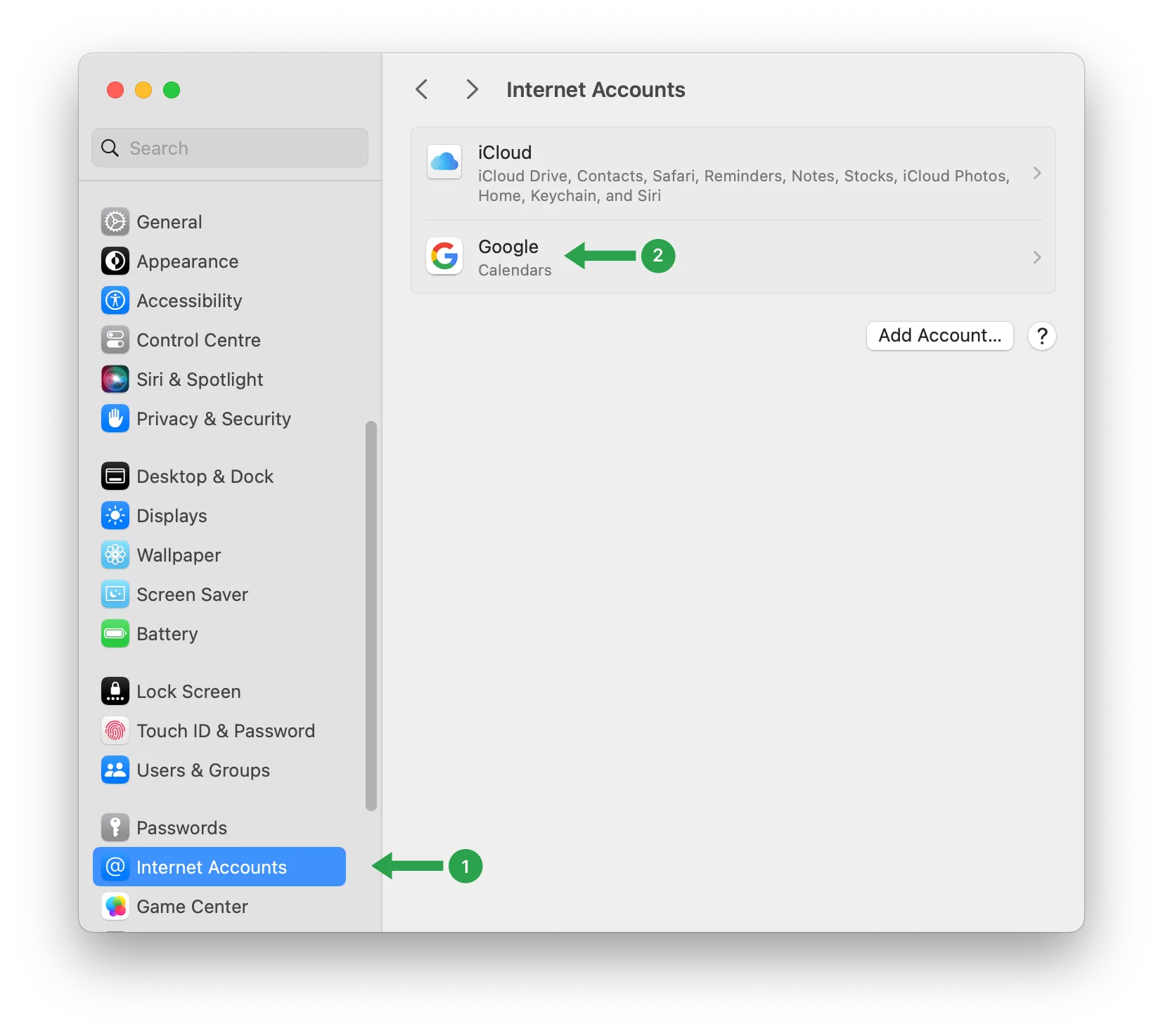Open Control Centre settings pane
1163x1036 pixels.
pyautogui.click(x=198, y=340)
